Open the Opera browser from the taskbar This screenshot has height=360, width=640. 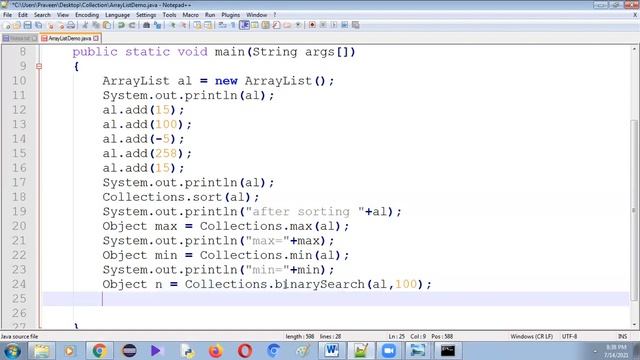244,351
